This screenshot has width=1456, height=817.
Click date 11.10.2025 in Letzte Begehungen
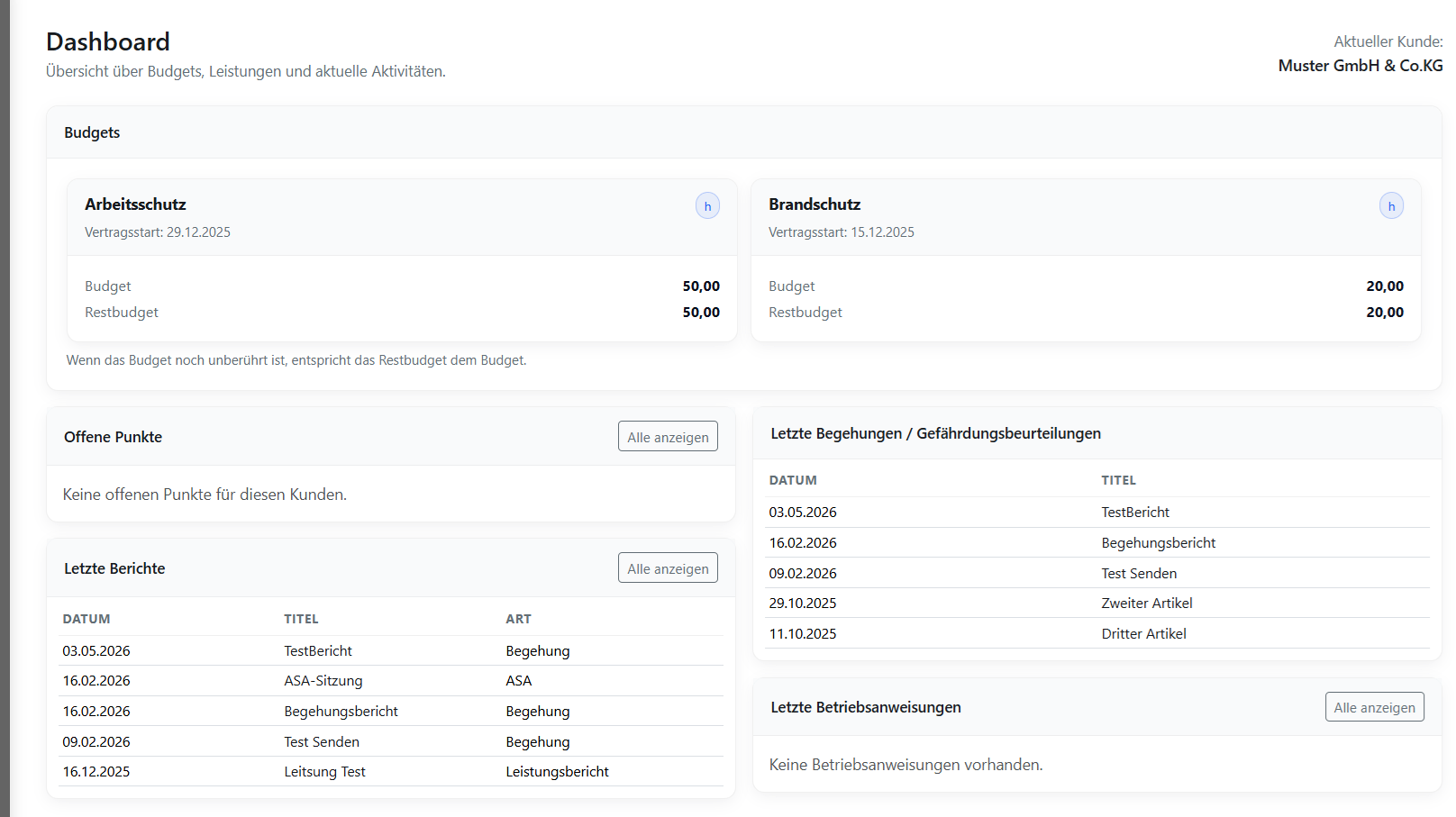[x=803, y=634]
